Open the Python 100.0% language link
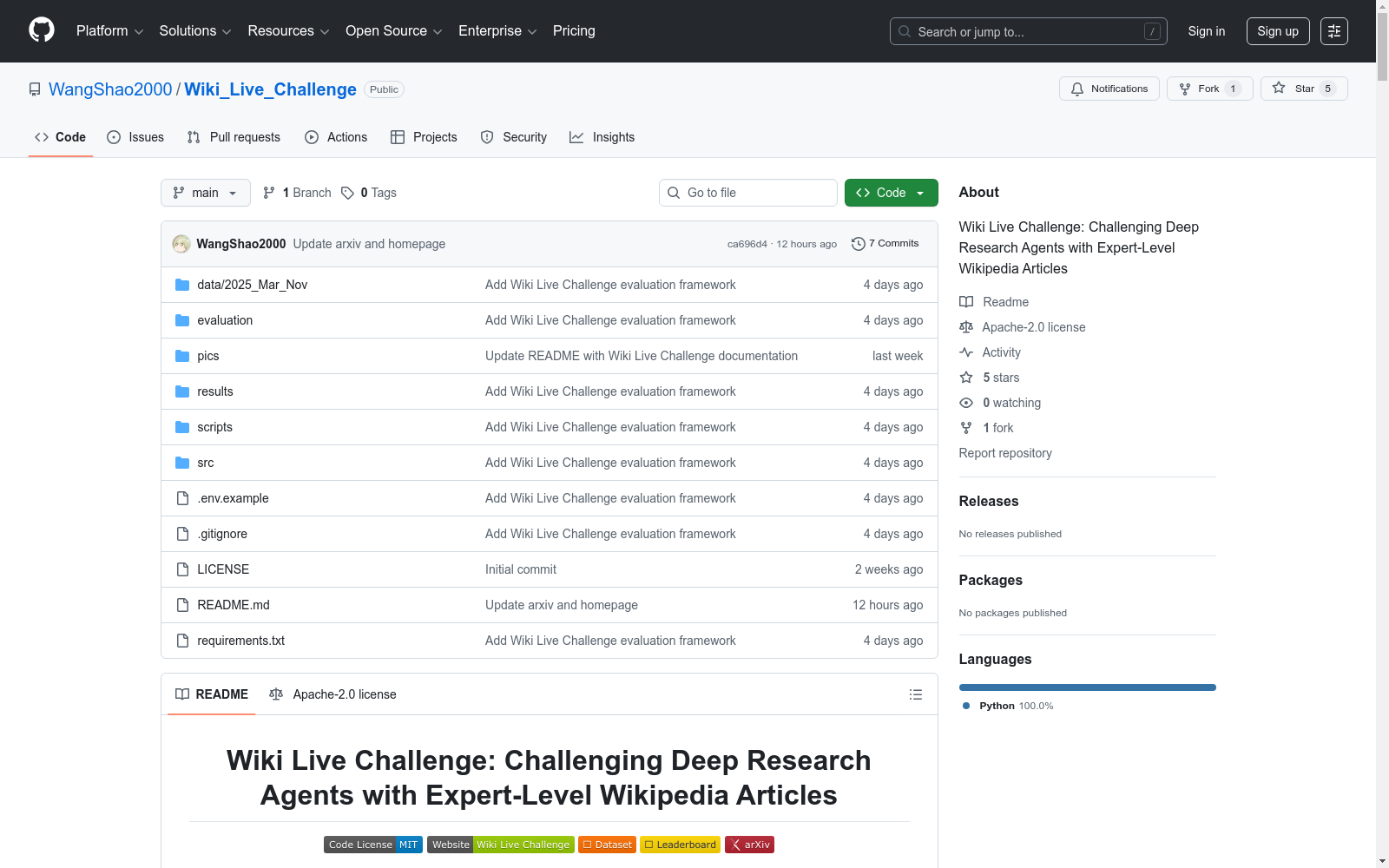Viewport: 1389px width, 868px height. click(1008, 706)
